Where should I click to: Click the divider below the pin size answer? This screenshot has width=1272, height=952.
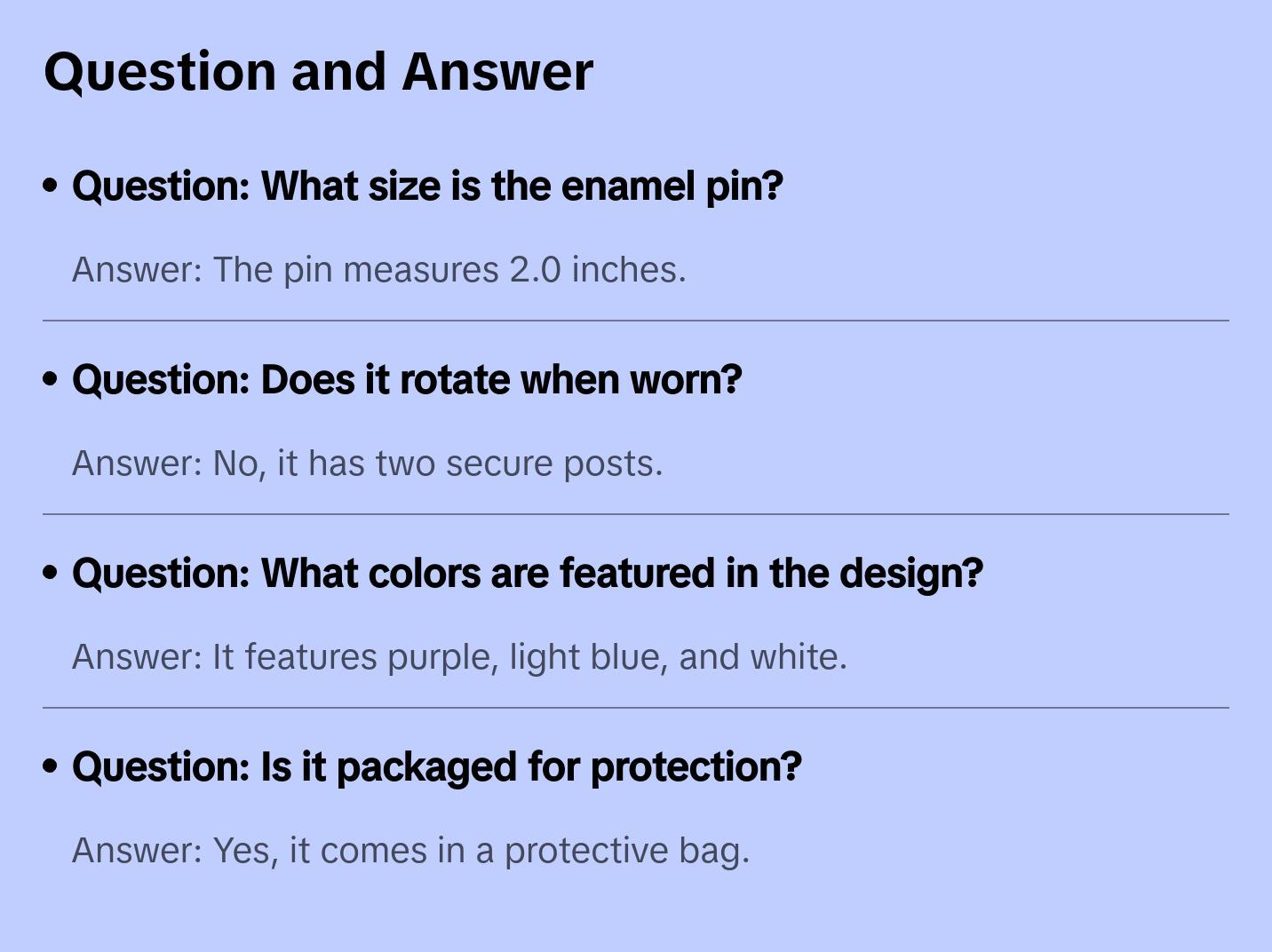[x=636, y=321]
